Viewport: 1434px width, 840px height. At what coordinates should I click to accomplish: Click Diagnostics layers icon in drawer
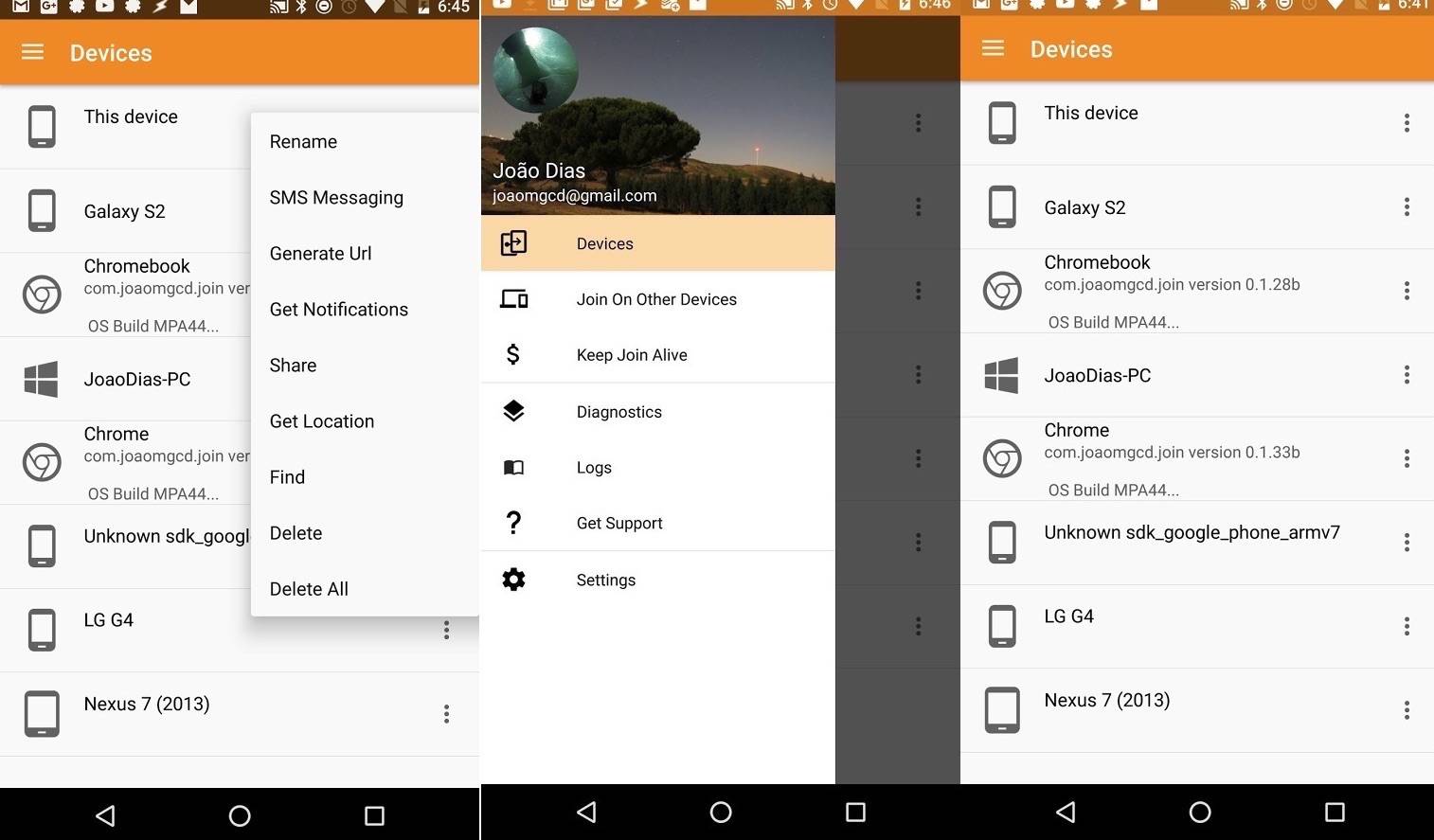click(x=513, y=411)
